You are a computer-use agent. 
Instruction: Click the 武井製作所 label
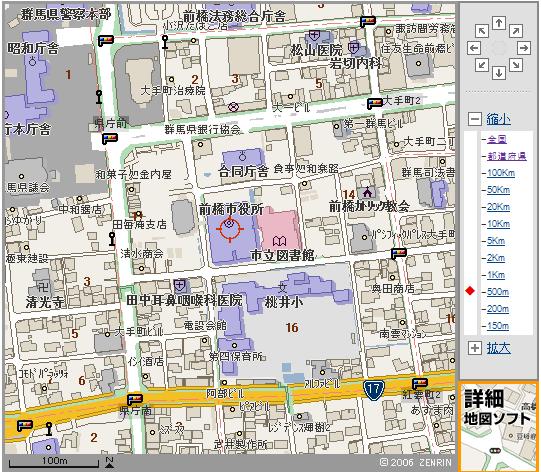click(240, 444)
